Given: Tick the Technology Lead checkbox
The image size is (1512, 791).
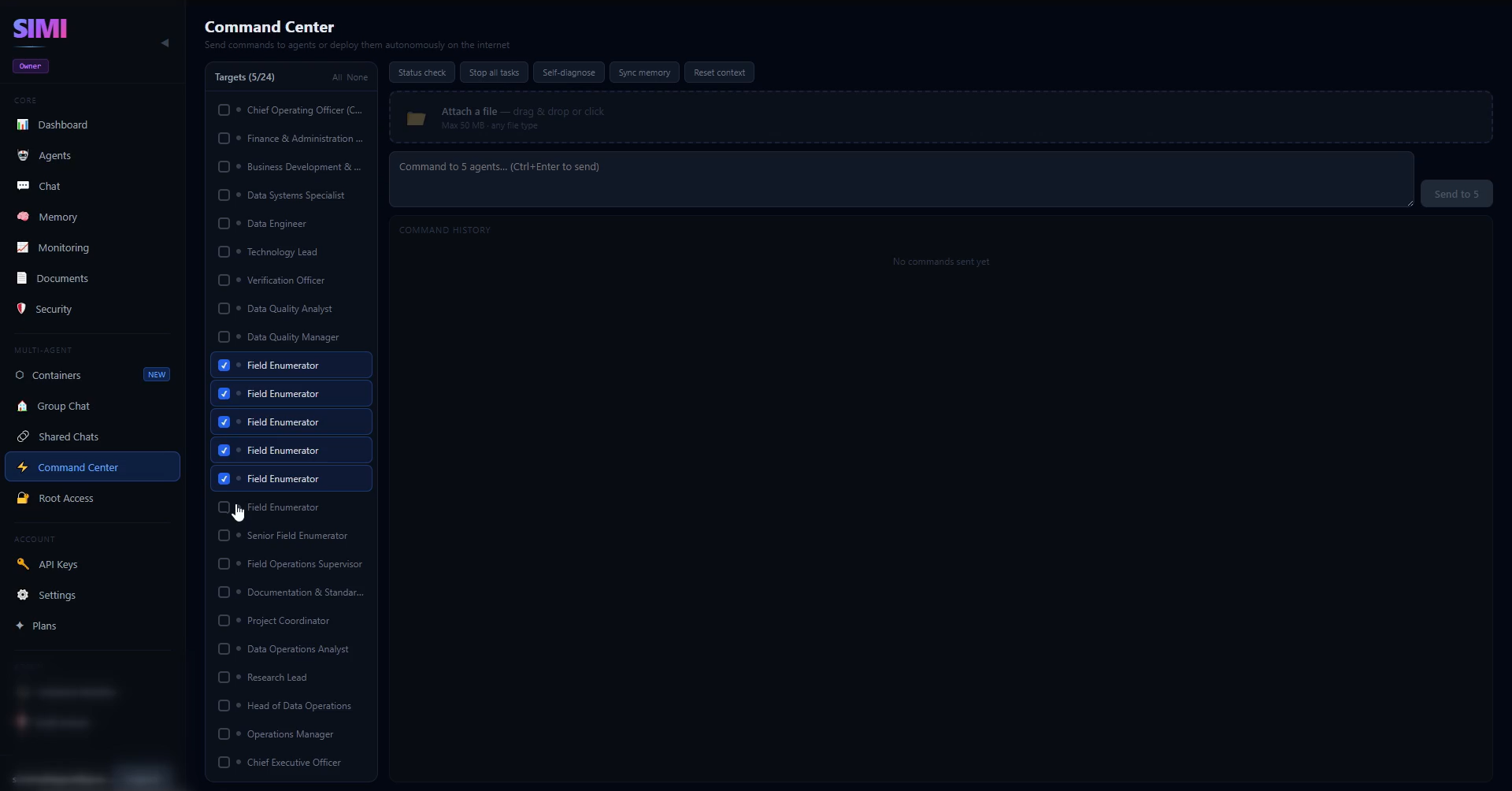Looking at the screenshot, I should [x=224, y=252].
